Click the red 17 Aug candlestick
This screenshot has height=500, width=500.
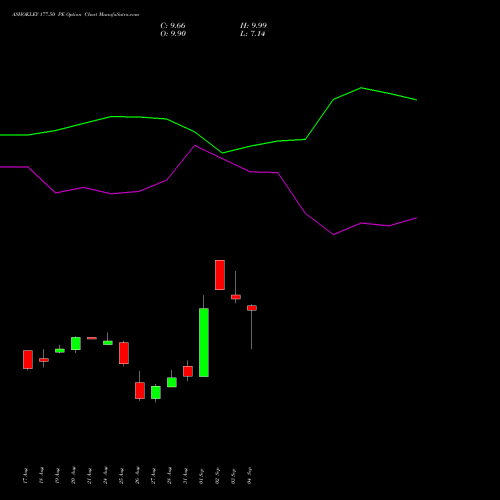coord(28,359)
